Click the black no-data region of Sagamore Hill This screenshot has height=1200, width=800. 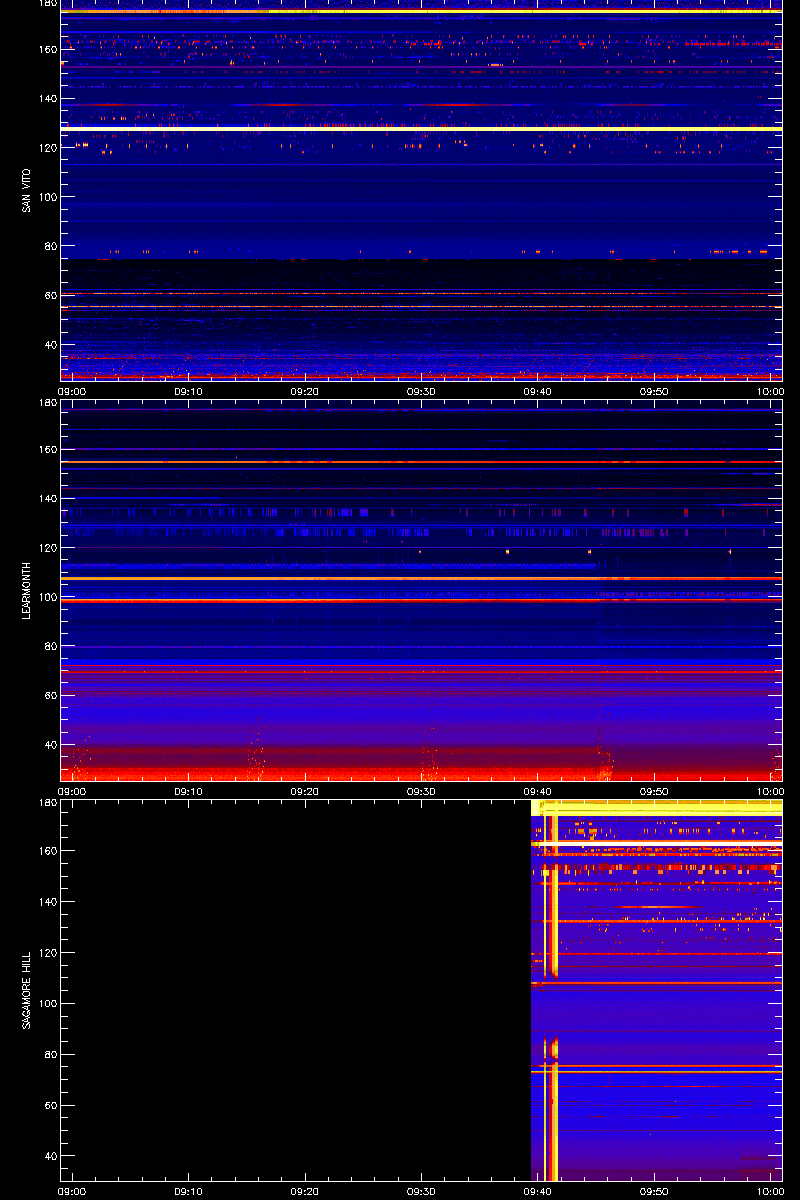pos(296,990)
